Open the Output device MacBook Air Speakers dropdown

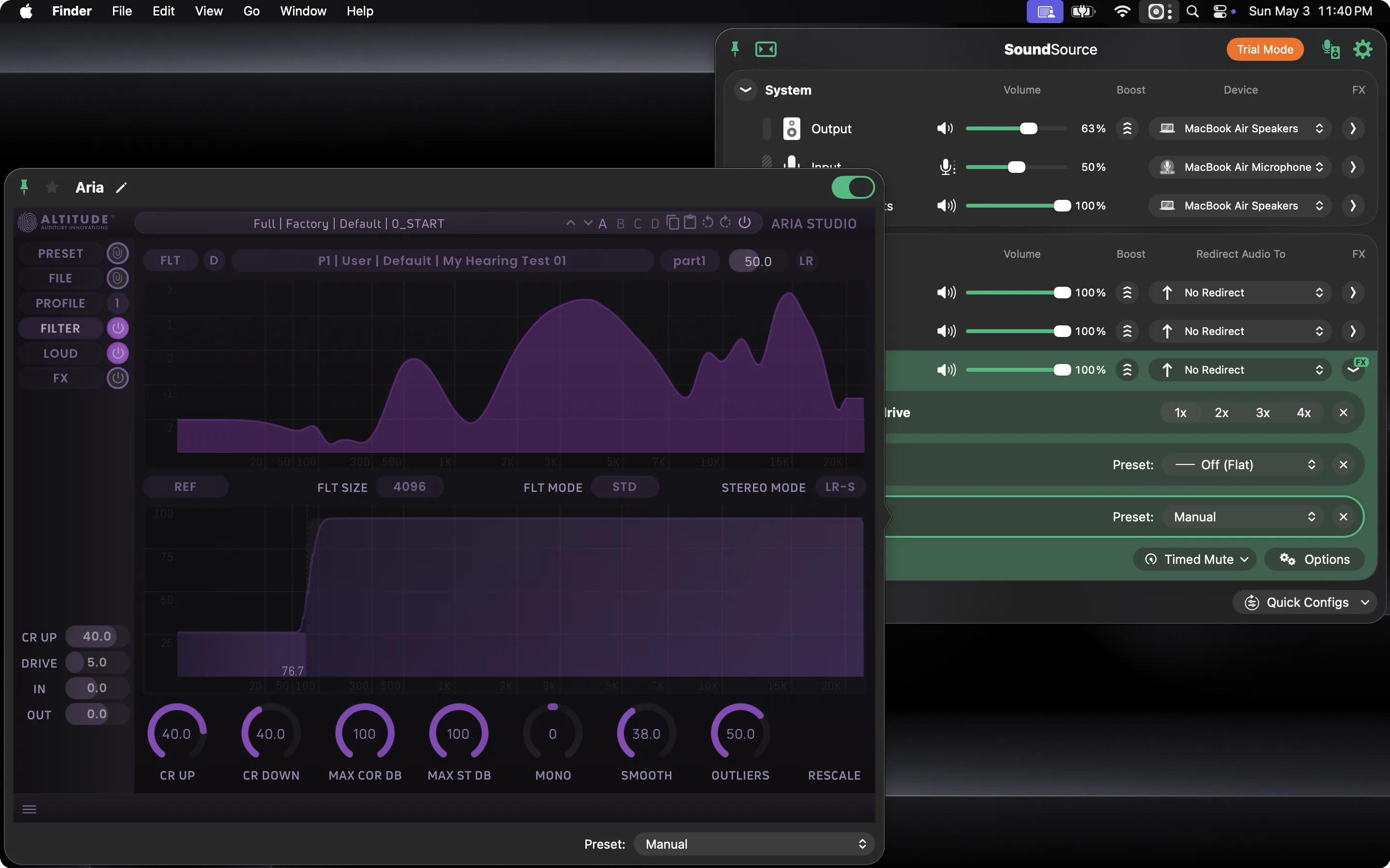click(1240, 128)
